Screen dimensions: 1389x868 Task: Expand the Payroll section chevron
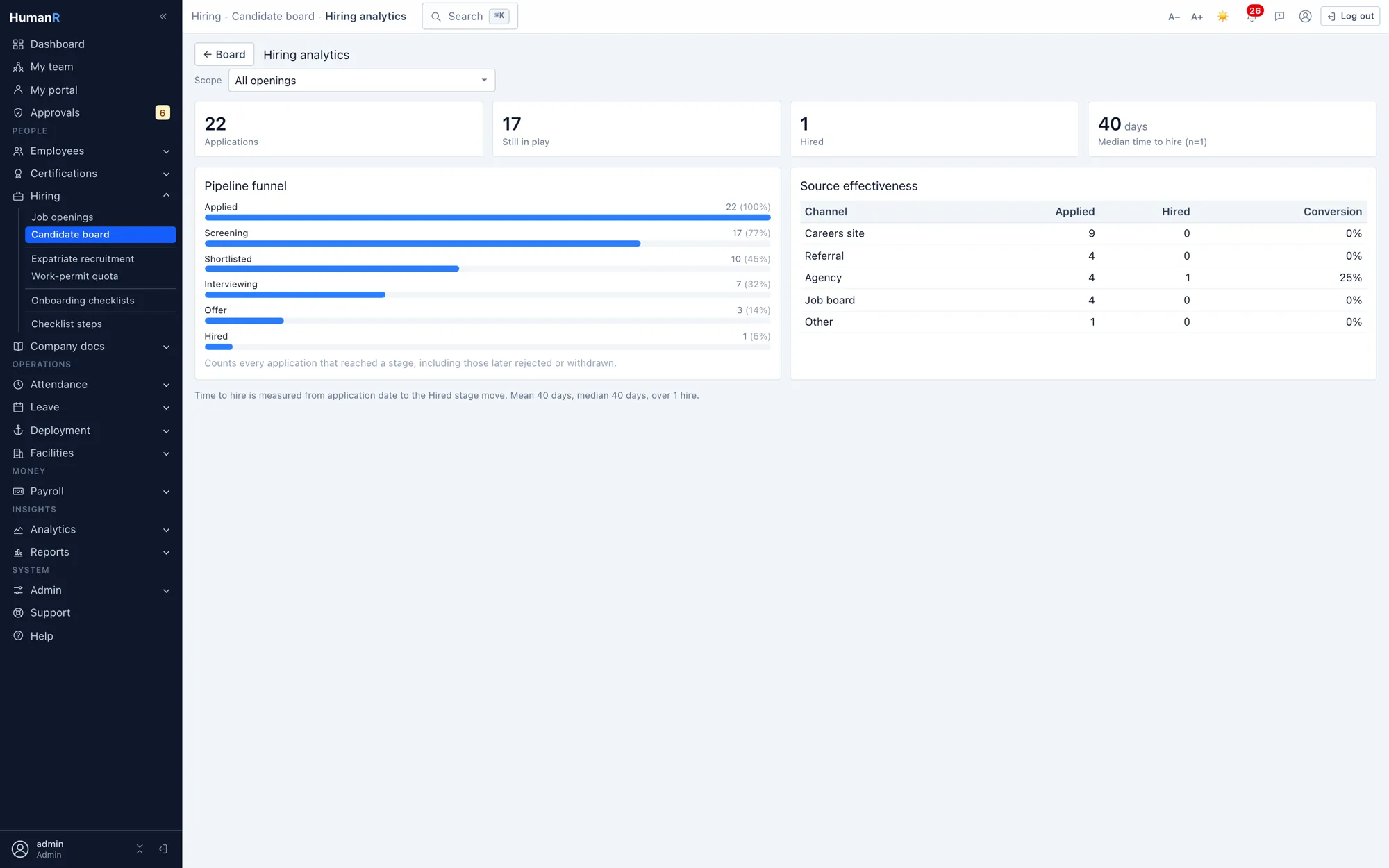click(167, 492)
